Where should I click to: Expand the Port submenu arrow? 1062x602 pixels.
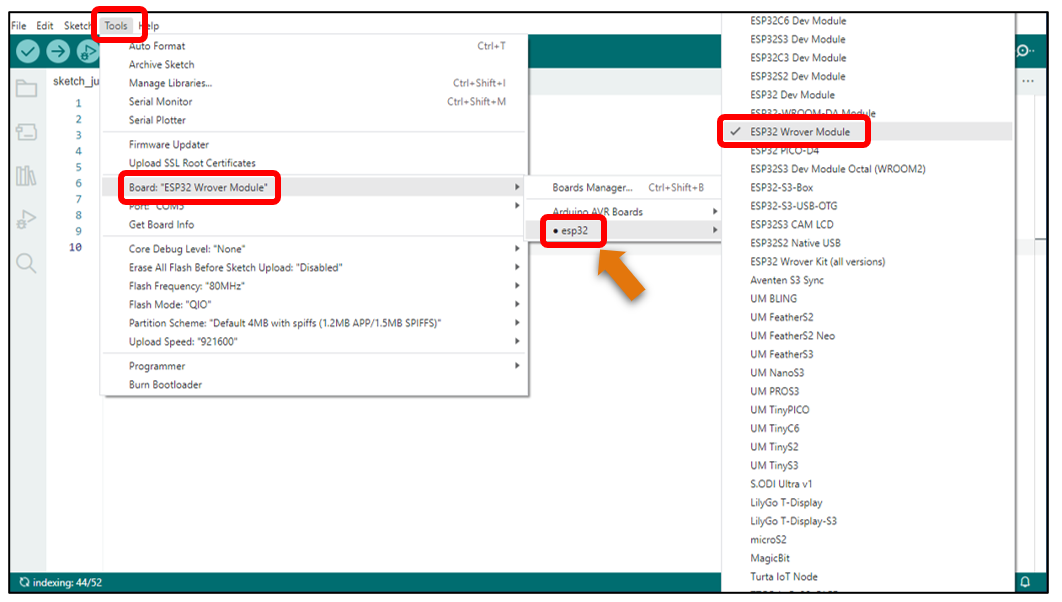coord(517,206)
